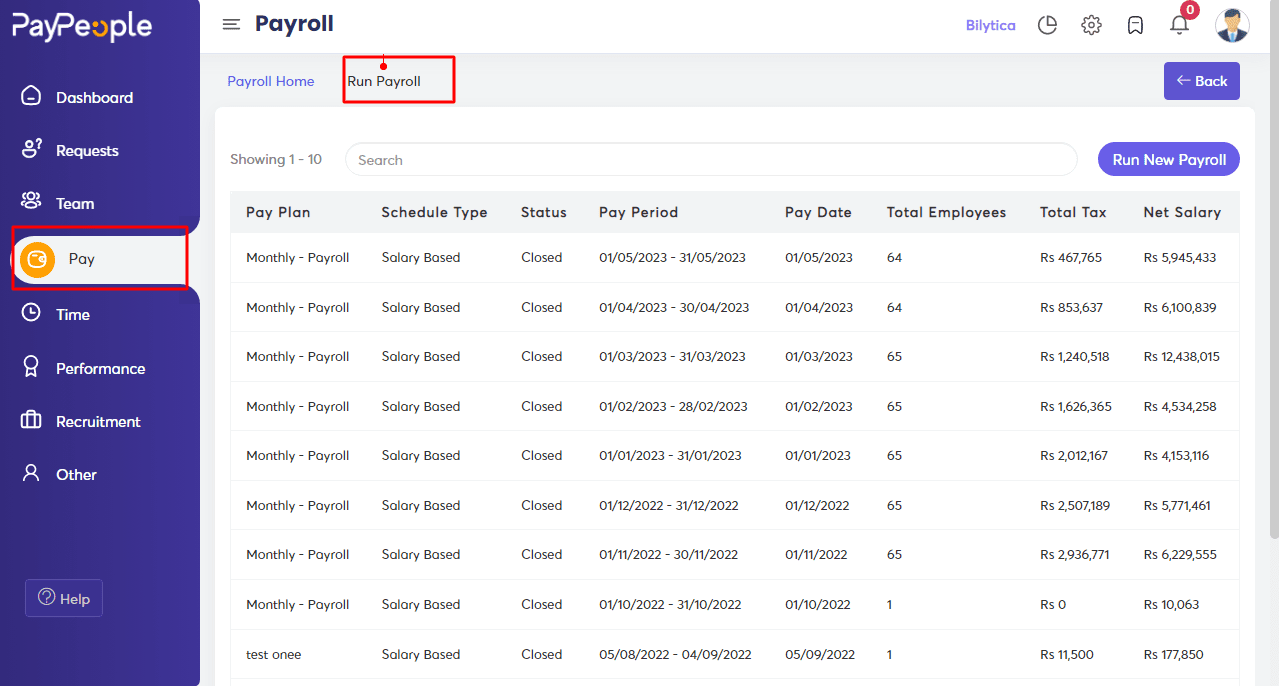Select Other in the sidebar
1279x686 pixels.
76,475
